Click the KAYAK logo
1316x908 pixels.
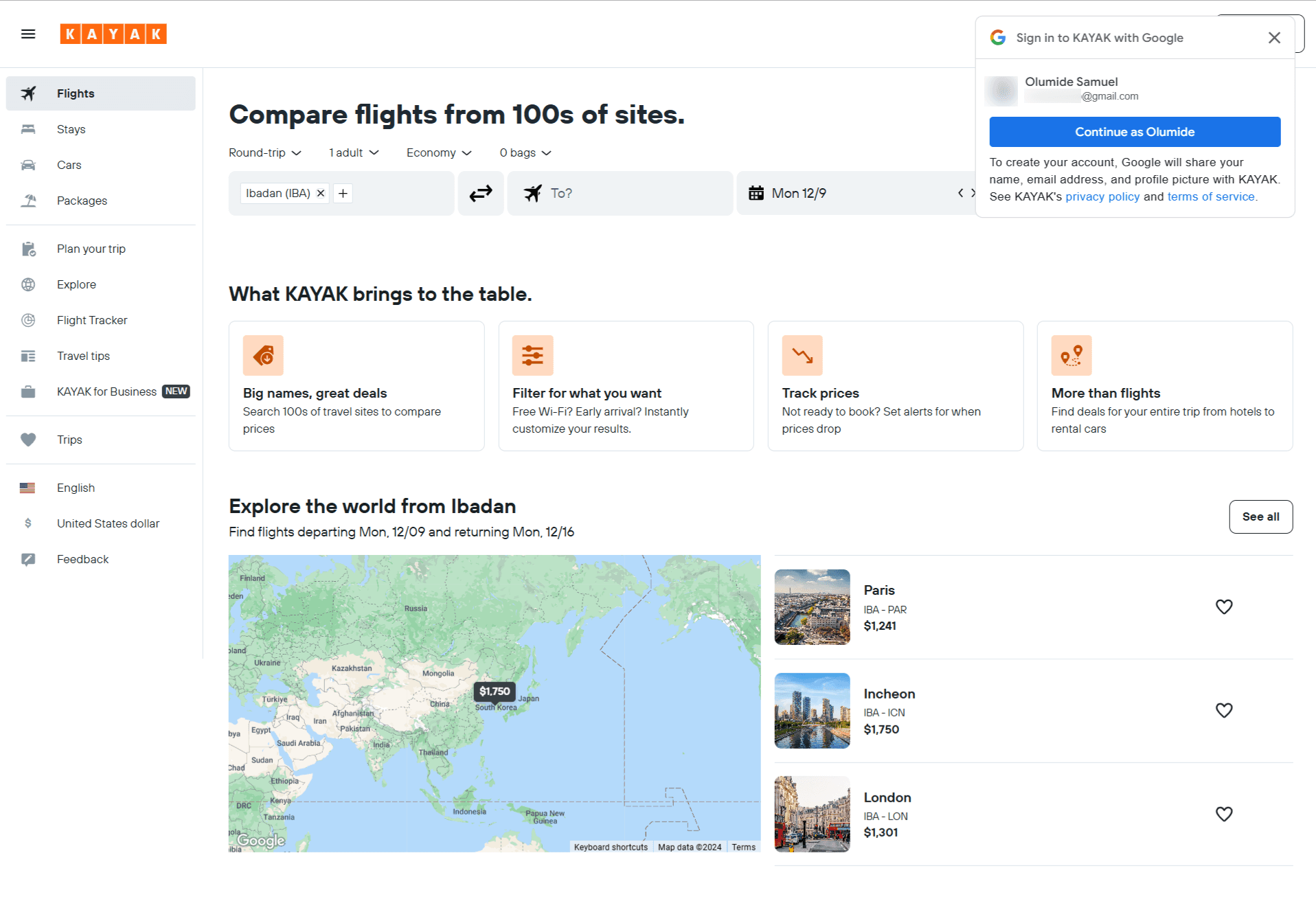coord(113,34)
